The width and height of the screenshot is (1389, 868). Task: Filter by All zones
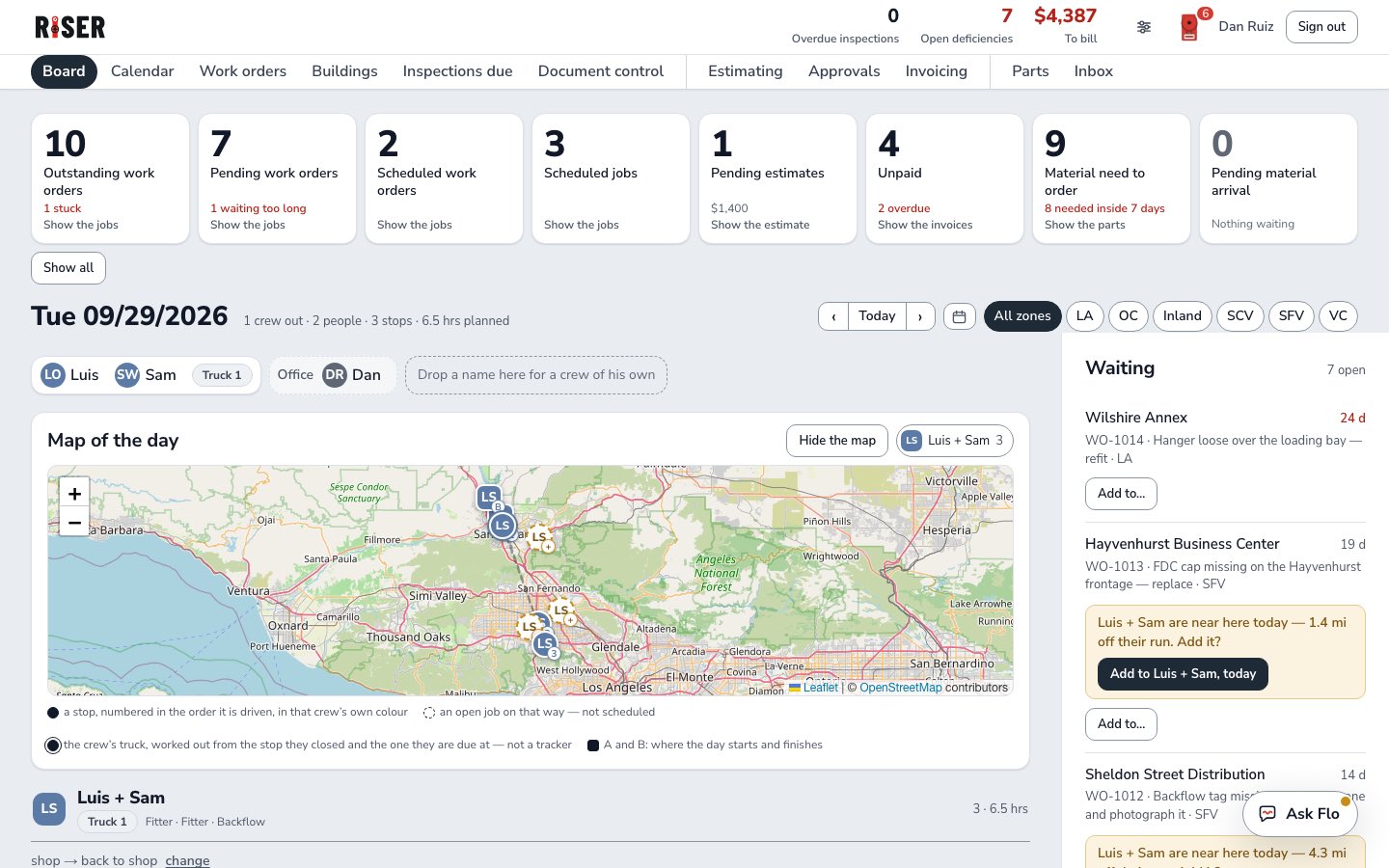(1022, 316)
